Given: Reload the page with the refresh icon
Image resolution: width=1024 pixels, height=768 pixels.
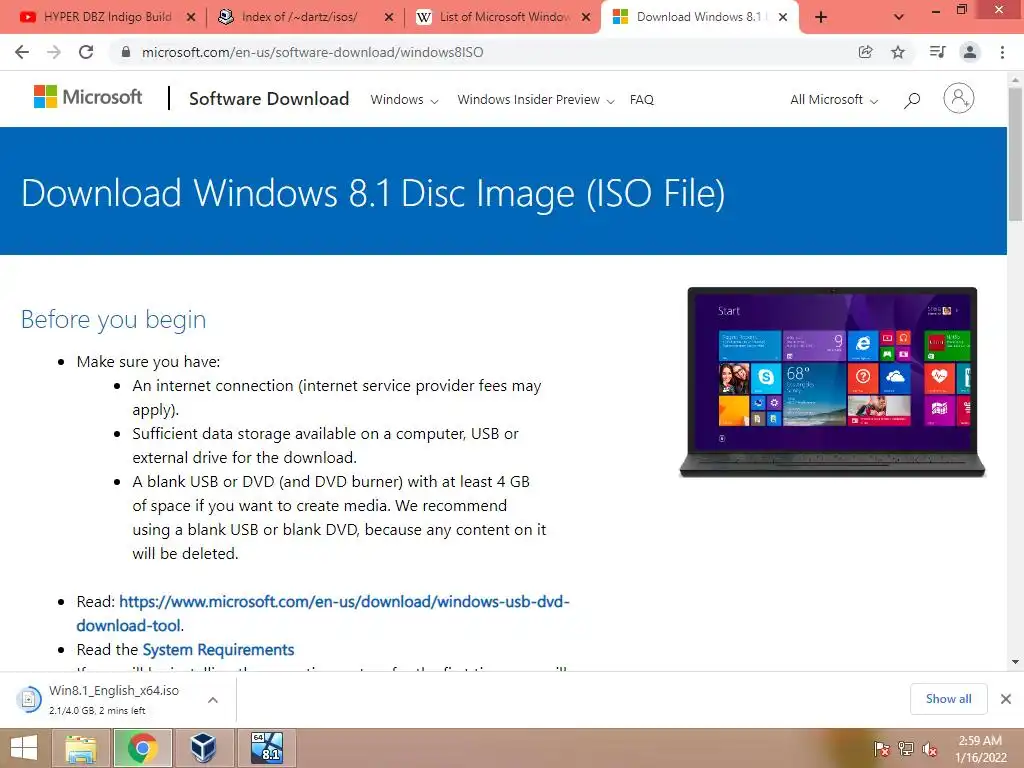Looking at the screenshot, I should [86, 52].
